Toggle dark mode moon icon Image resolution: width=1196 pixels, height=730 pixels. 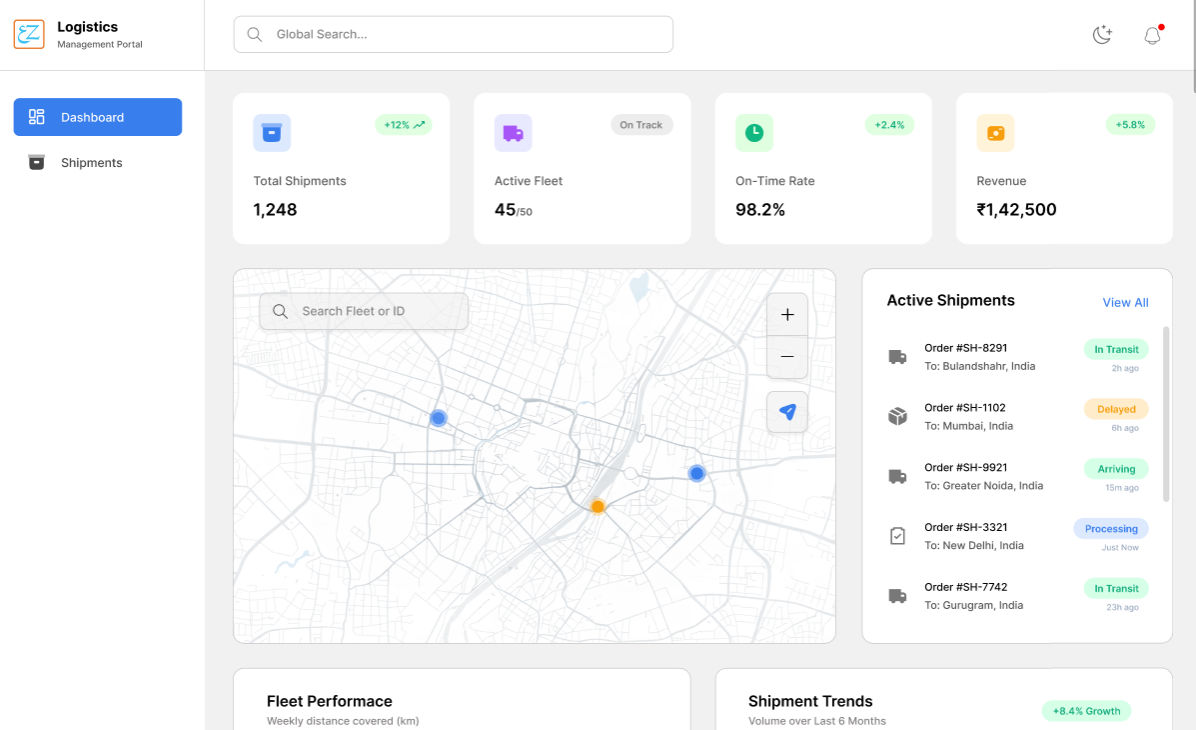click(x=1101, y=34)
